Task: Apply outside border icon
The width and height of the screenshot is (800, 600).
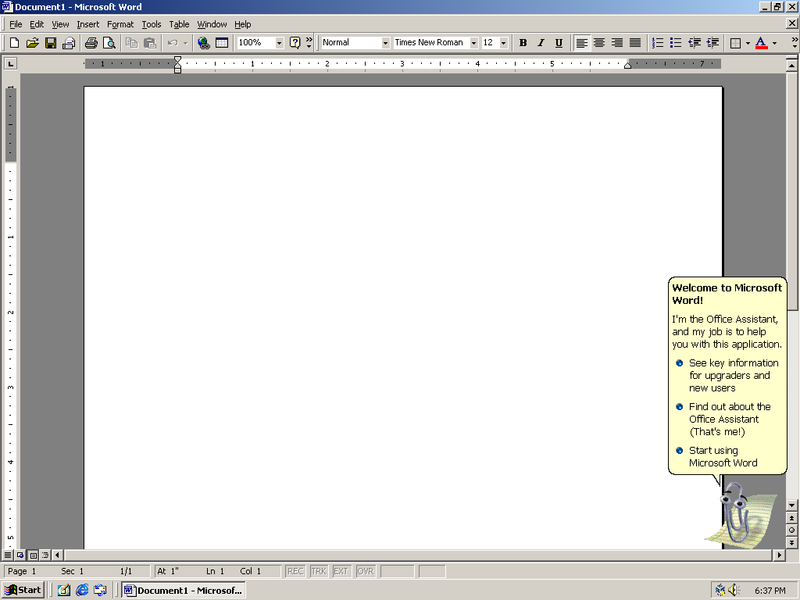Action: pos(735,43)
